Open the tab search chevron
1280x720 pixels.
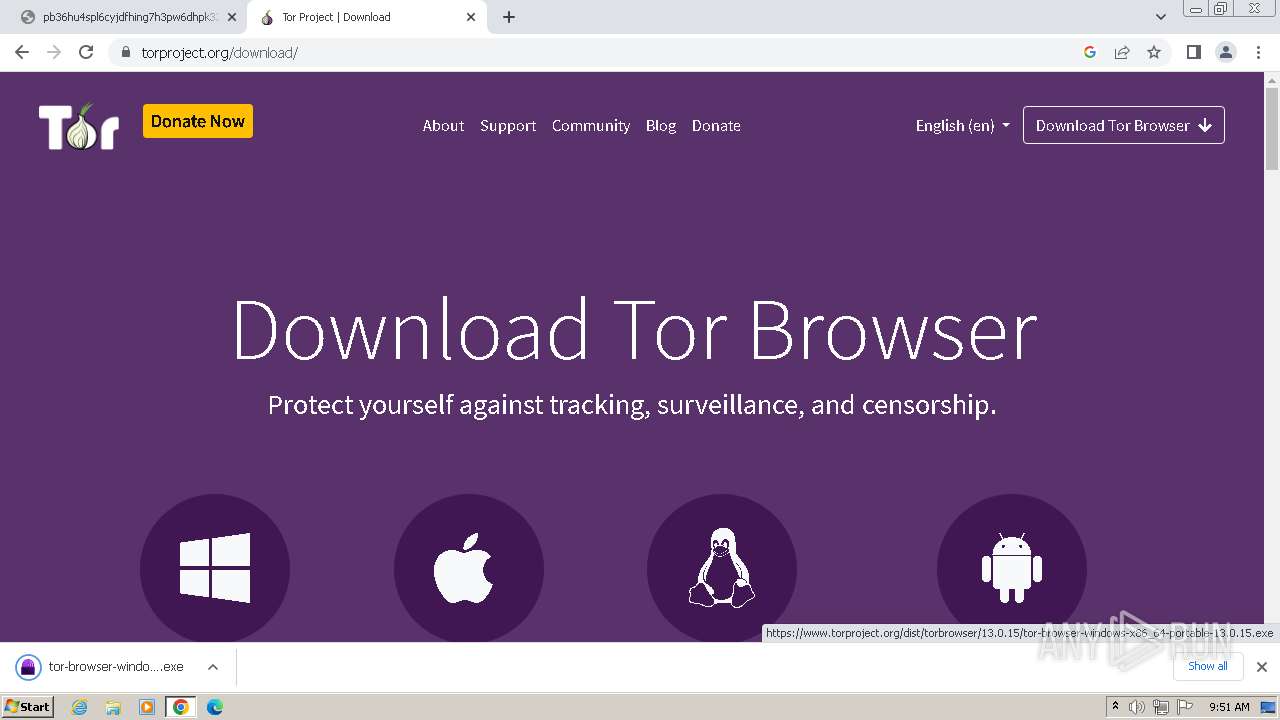click(x=1161, y=17)
